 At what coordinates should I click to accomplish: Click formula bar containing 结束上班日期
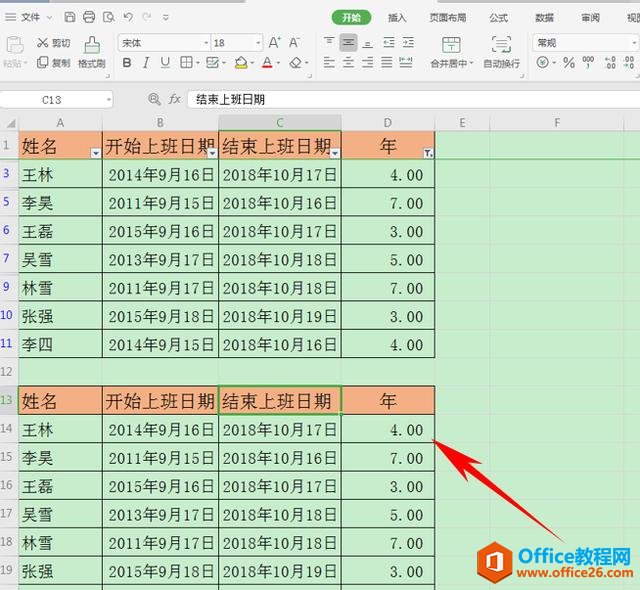[413, 99]
